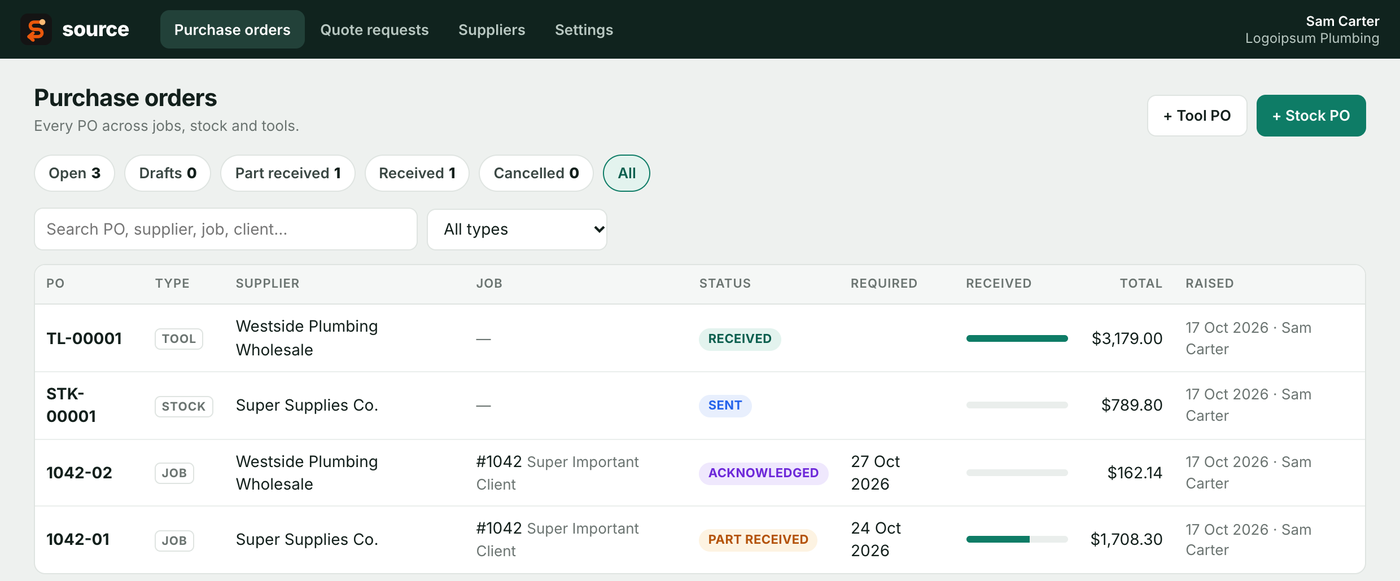Click received progress bar for TL-00001

(x=1017, y=339)
